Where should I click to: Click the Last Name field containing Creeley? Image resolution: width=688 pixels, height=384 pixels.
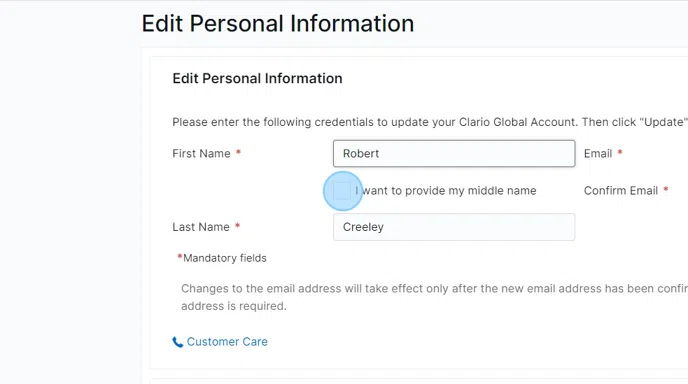click(x=454, y=227)
